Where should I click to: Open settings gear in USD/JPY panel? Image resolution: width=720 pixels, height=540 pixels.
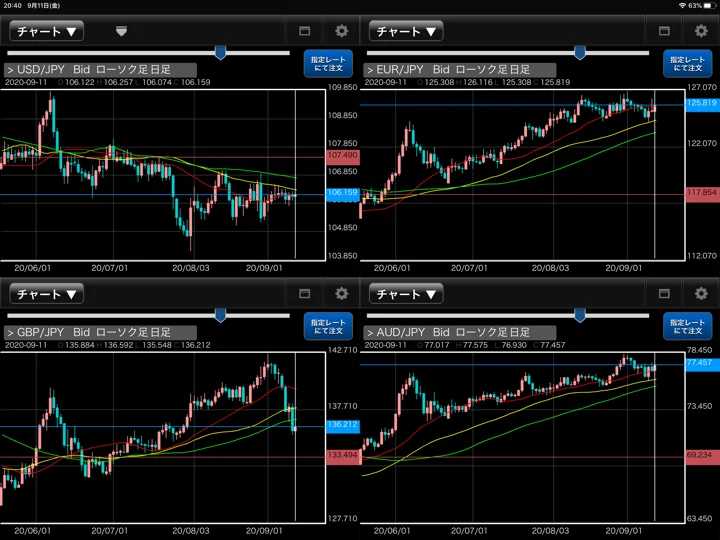[x=341, y=31]
